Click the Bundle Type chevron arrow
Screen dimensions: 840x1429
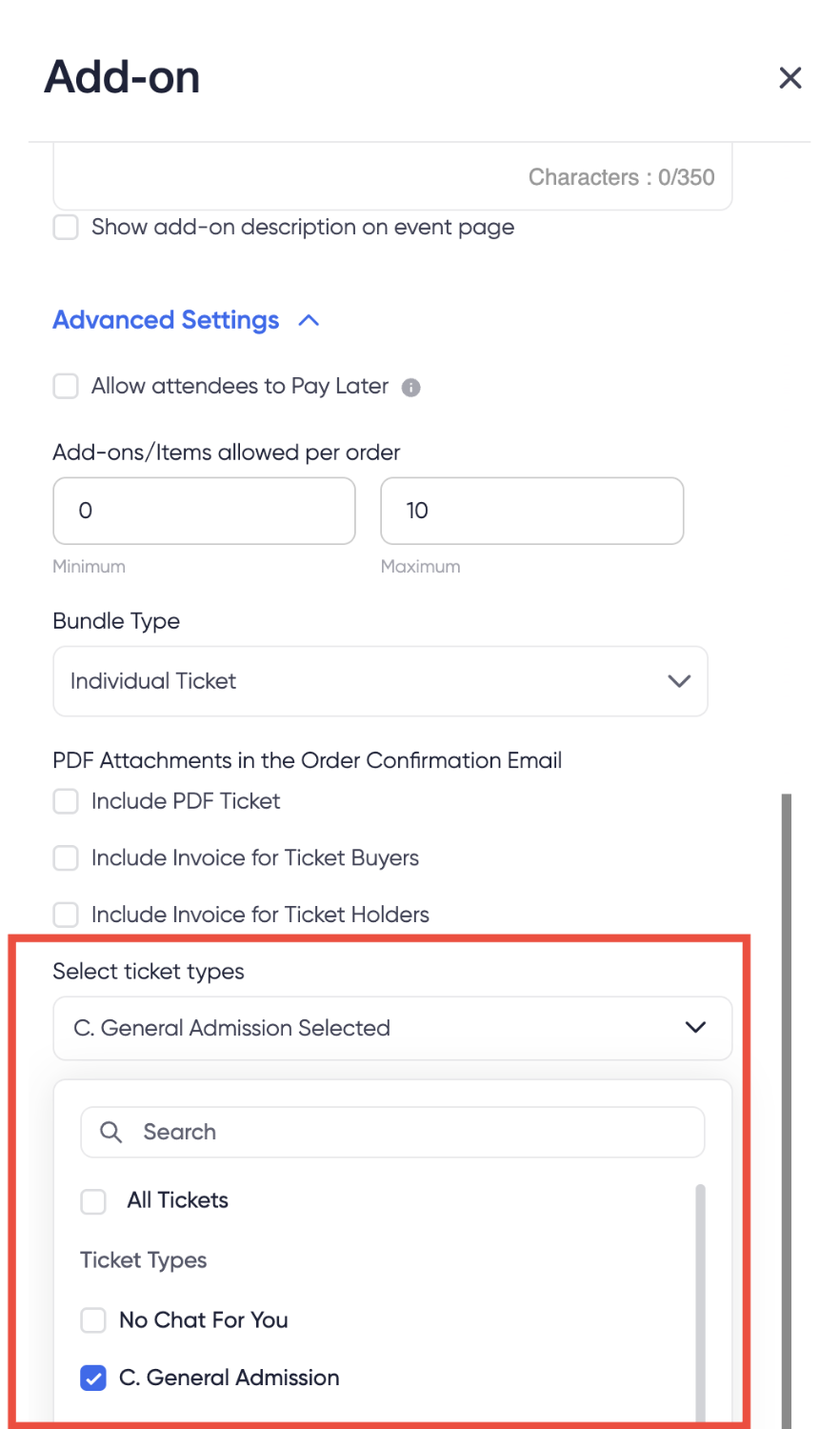click(679, 681)
